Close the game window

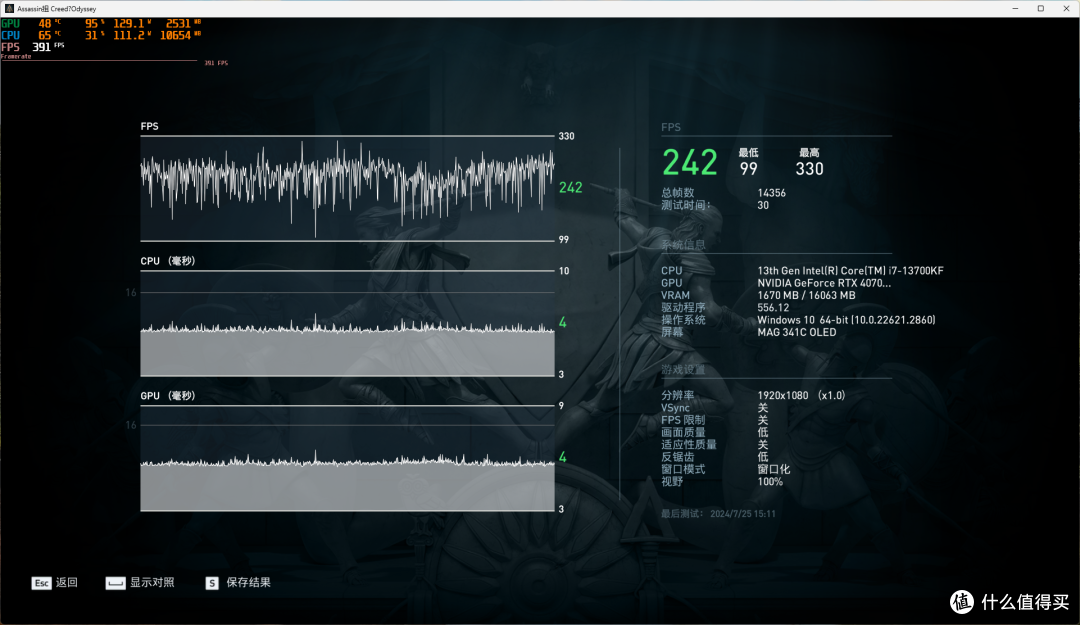pos(1066,8)
